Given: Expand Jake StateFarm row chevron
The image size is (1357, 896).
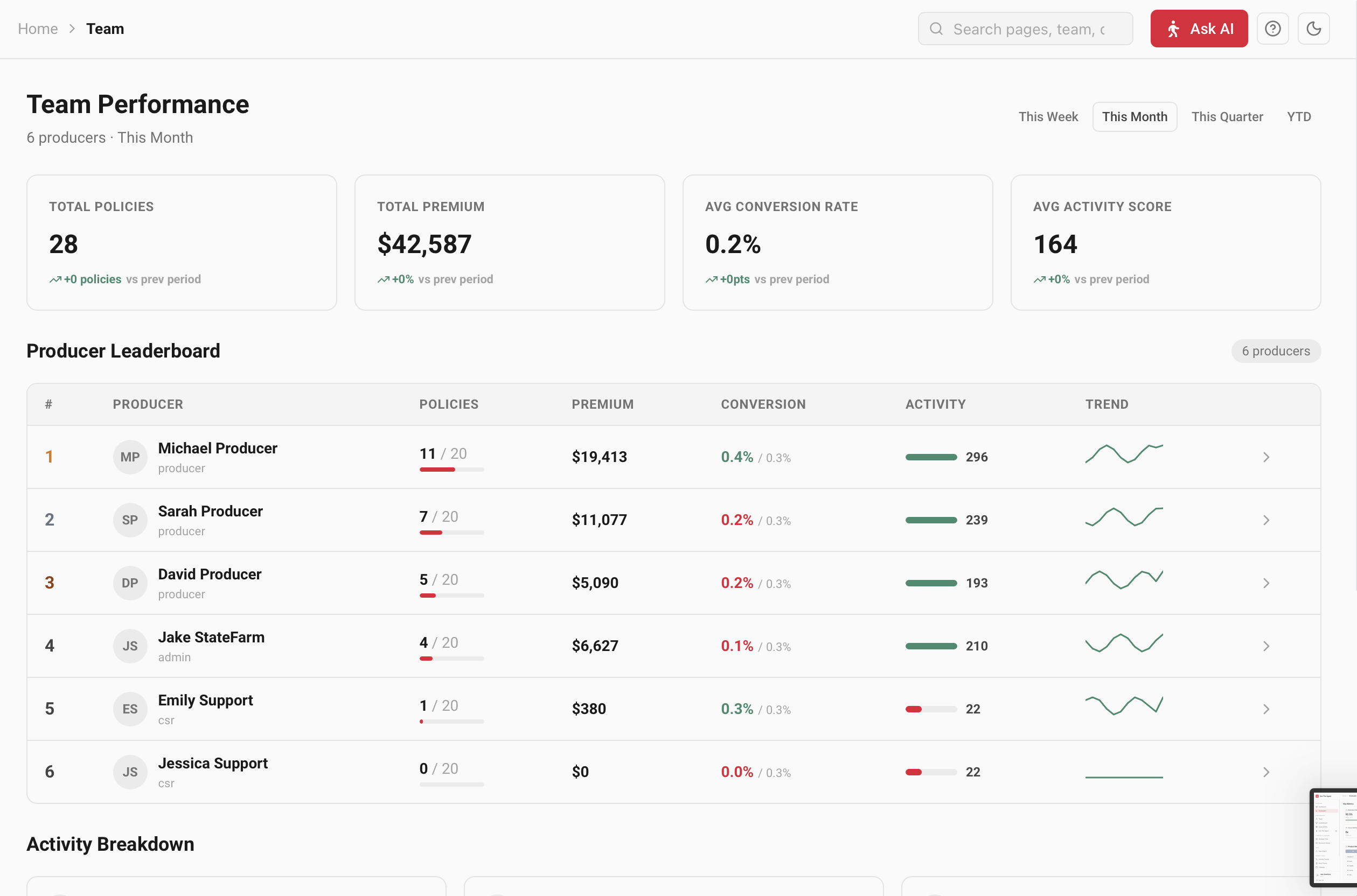Looking at the screenshot, I should (1266, 646).
